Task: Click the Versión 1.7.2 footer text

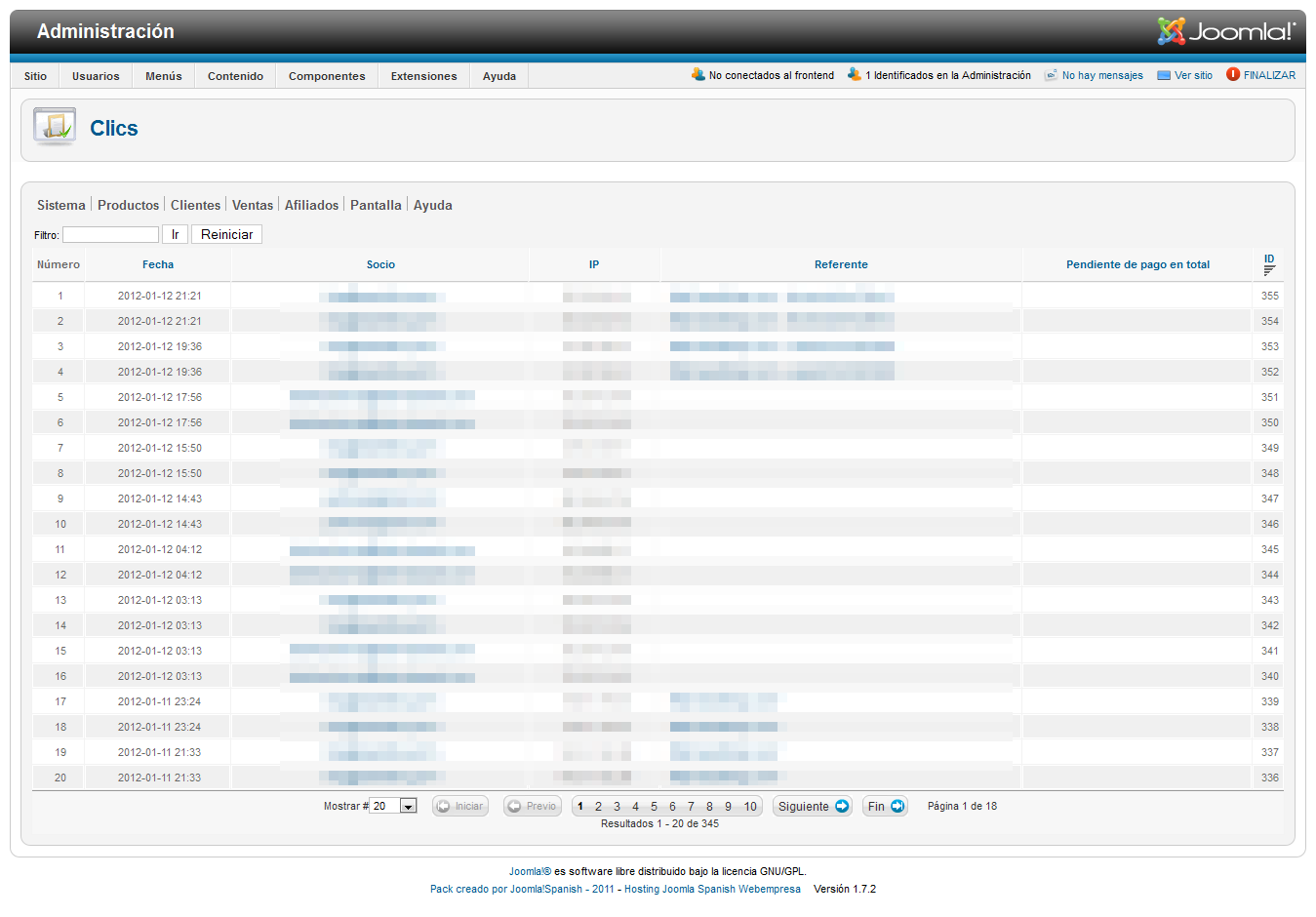Action: (x=845, y=890)
